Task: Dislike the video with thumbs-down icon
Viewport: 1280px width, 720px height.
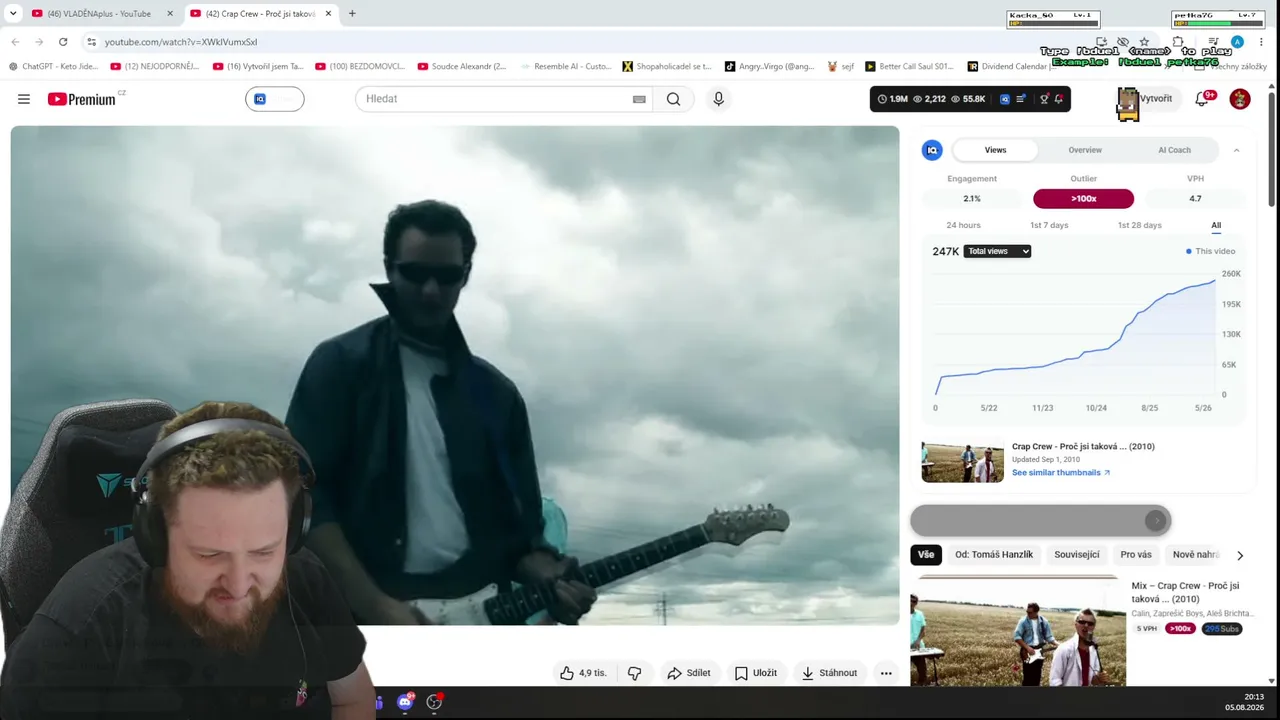Action: [x=634, y=673]
